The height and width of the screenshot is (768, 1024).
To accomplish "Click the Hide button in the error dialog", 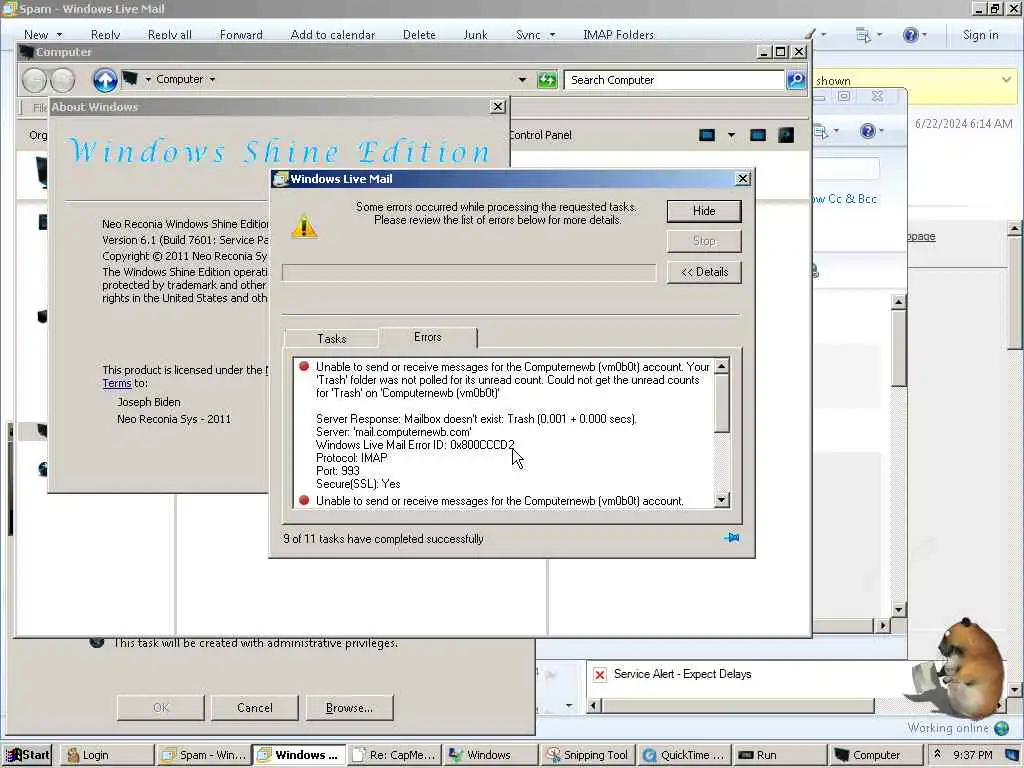I will (703, 211).
